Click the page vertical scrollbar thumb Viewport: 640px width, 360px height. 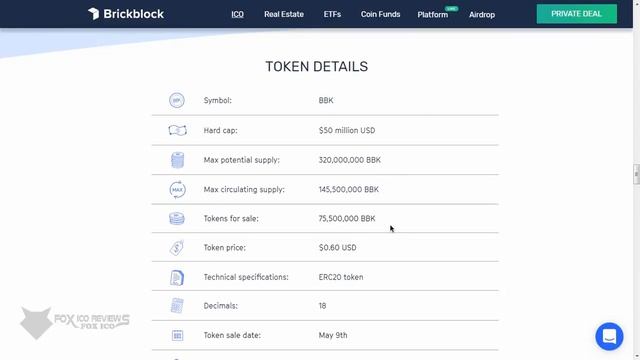tap(636, 174)
